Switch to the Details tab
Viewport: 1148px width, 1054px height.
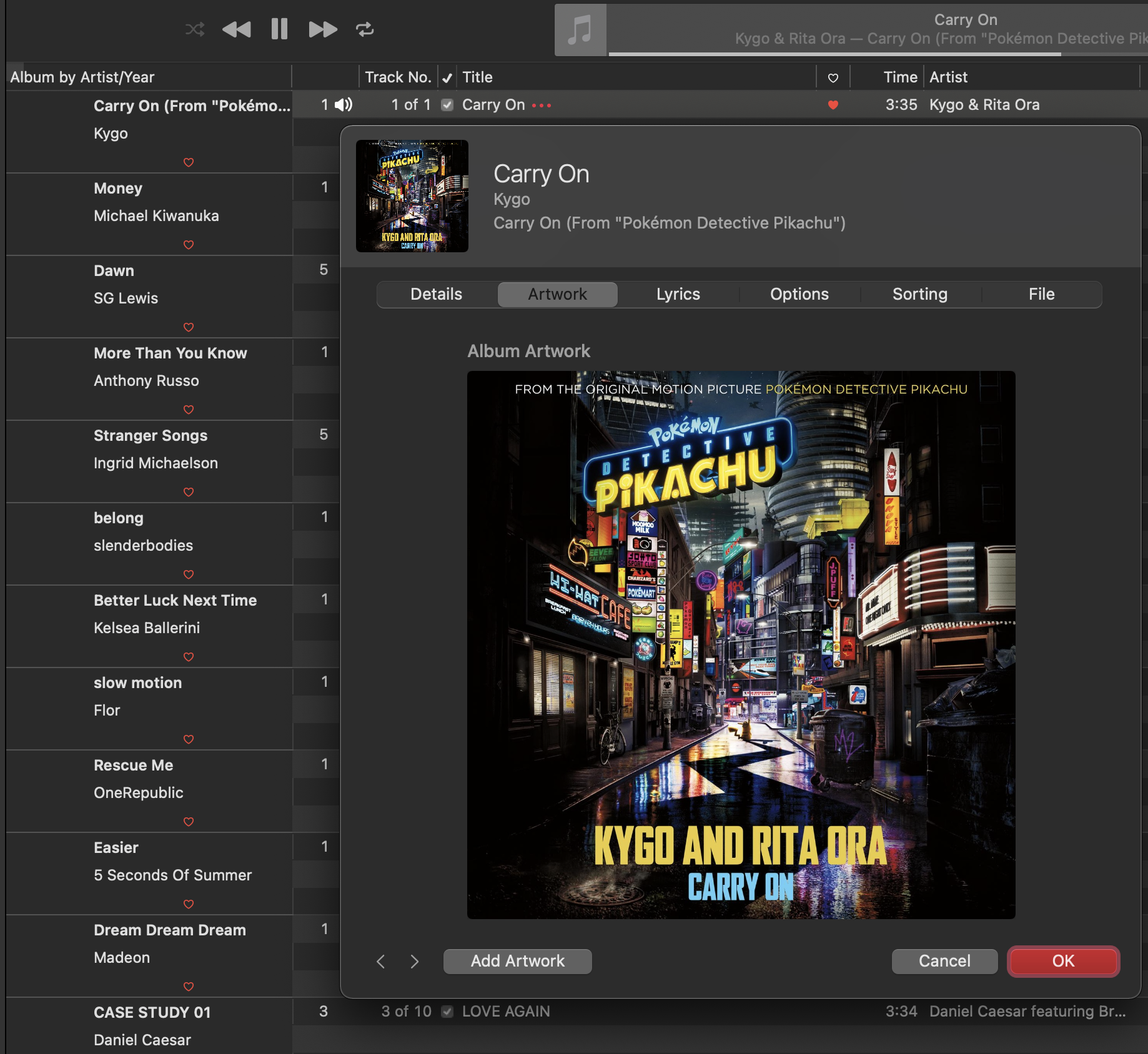tap(437, 294)
